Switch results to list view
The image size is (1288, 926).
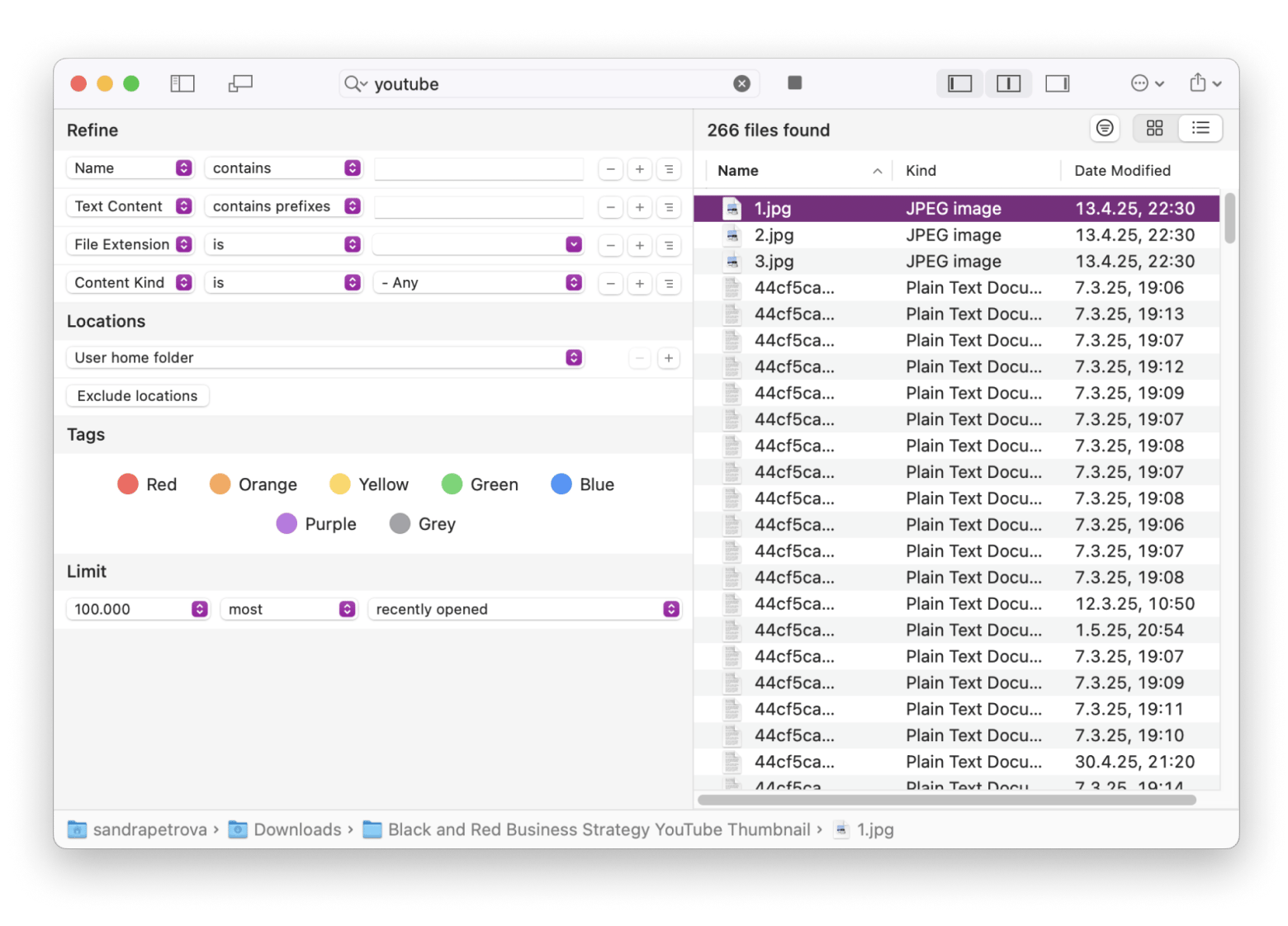point(1200,128)
